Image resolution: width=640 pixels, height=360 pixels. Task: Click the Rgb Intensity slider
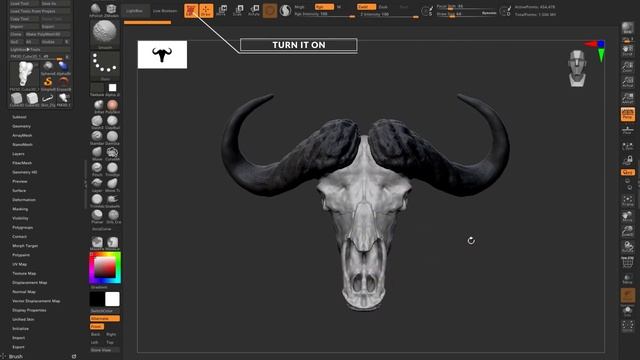point(324,14)
